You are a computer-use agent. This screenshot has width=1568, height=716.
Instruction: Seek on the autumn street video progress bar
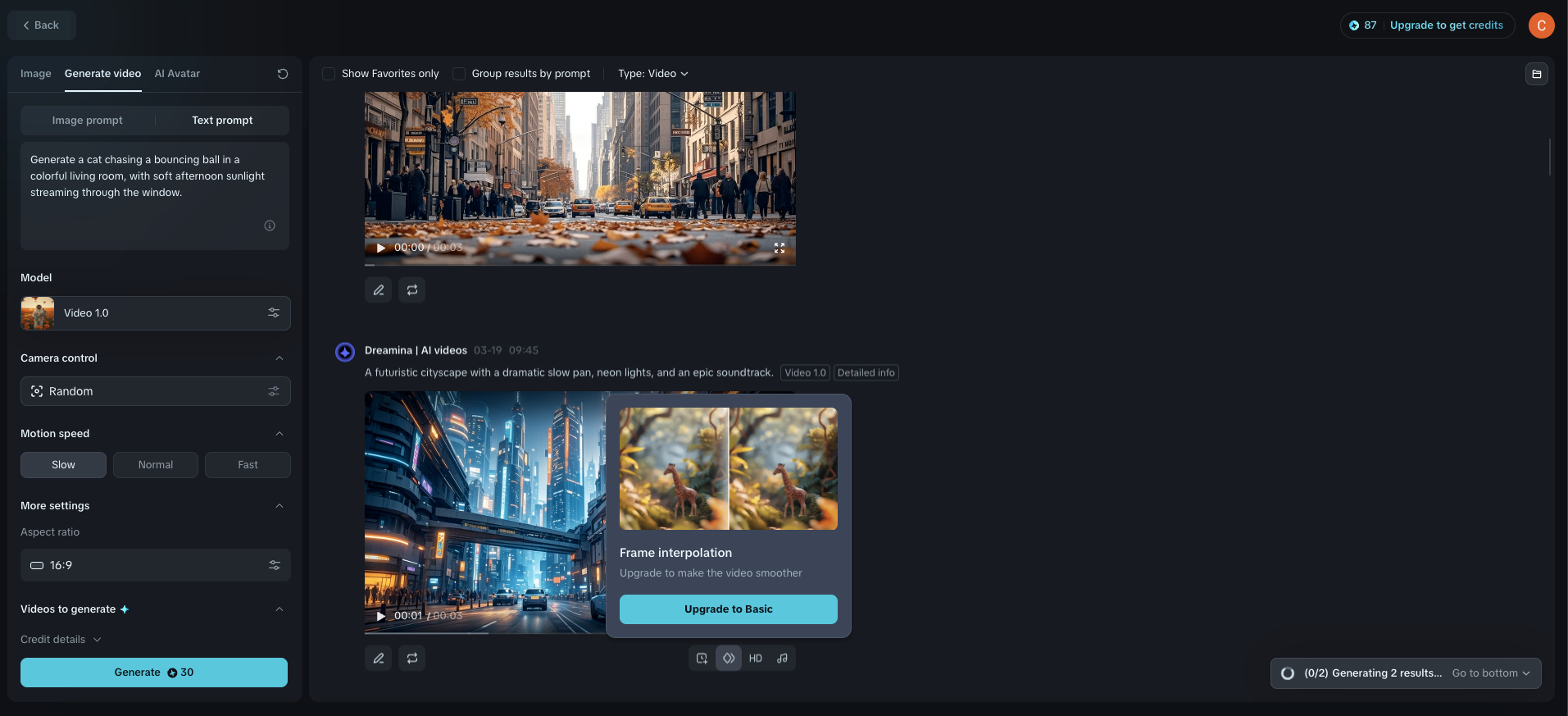click(580, 264)
